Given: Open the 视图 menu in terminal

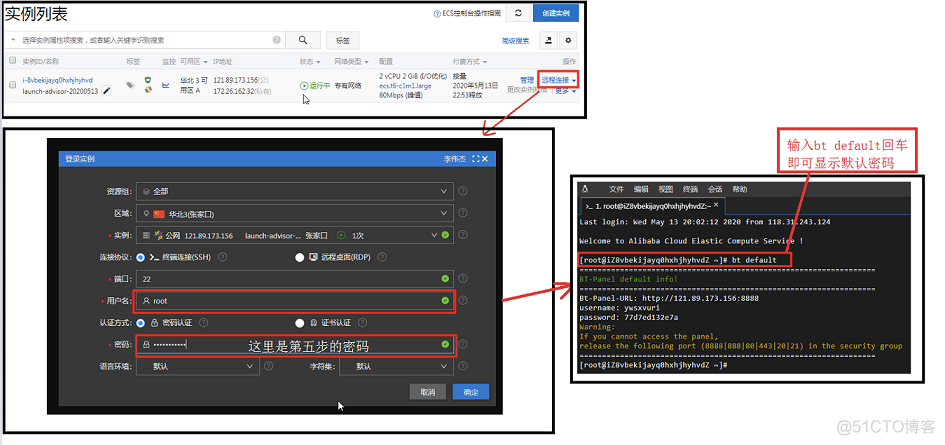Looking at the screenshot, I should point(665,189).
